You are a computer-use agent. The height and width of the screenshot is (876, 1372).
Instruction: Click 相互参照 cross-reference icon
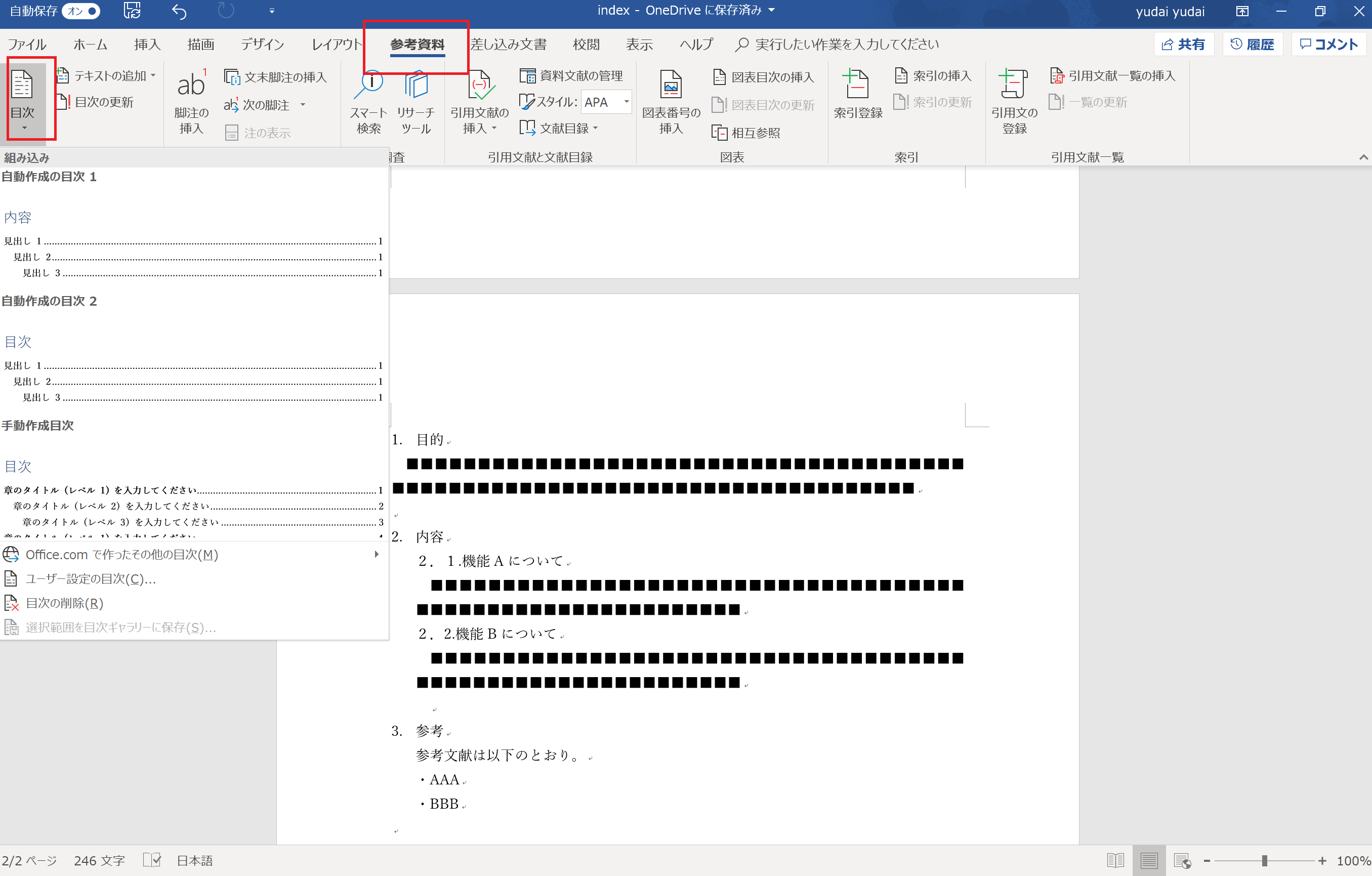click(x=719, y=133)
